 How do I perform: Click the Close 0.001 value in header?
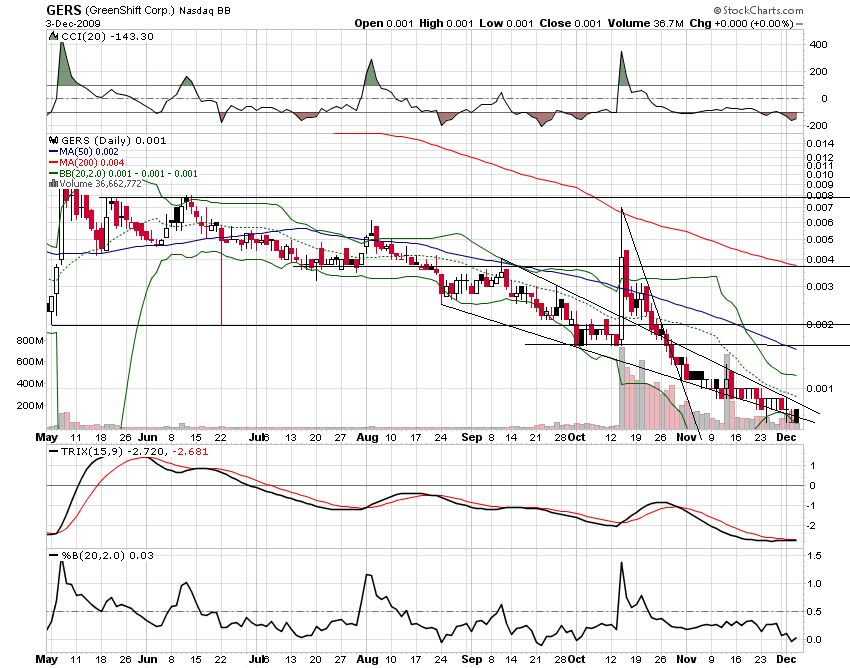point(570,23)
